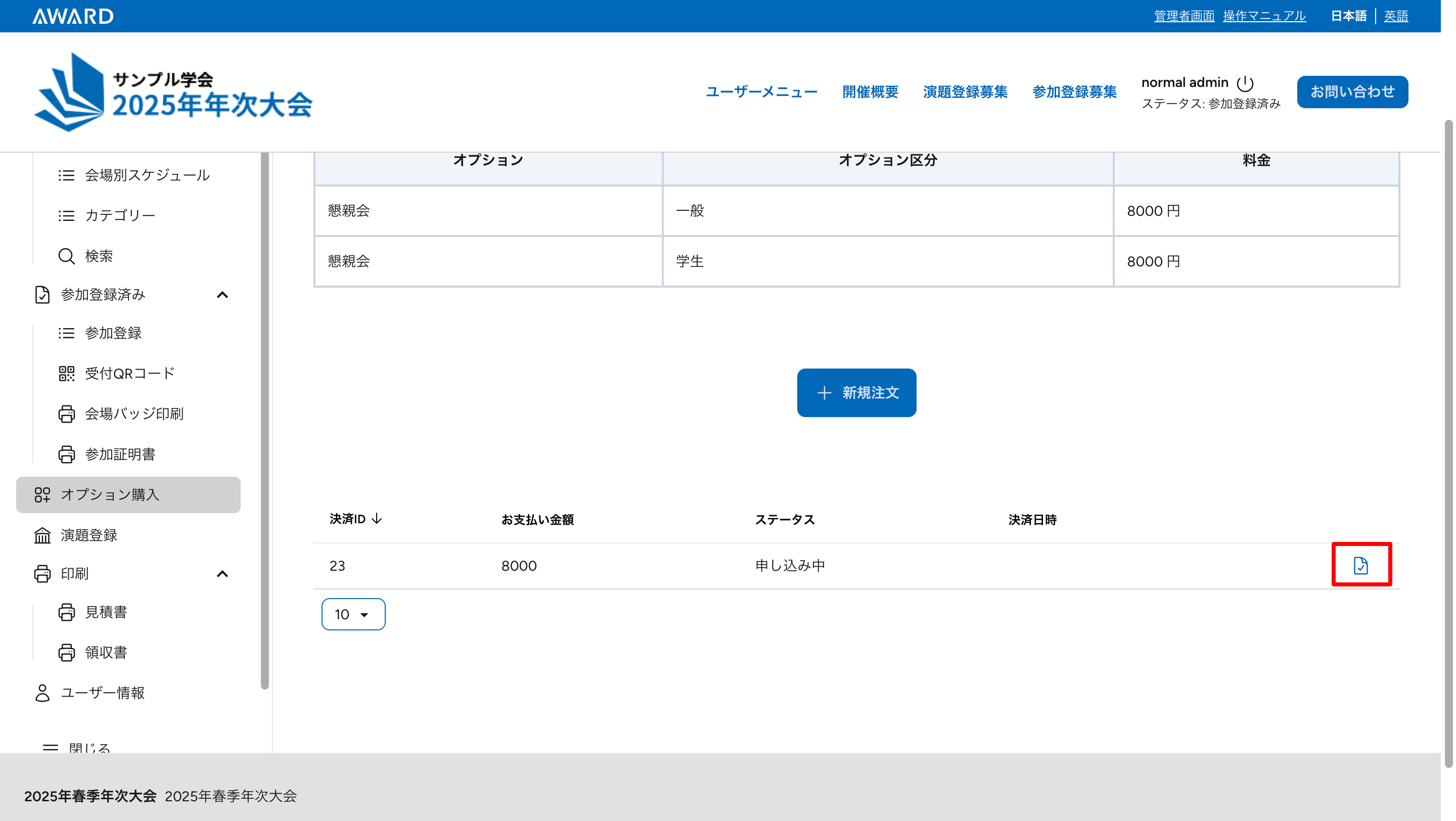Open 操作マニュアル link in header
The width and height of the screenshot is (1456, 821).
tap(1264, 16)
